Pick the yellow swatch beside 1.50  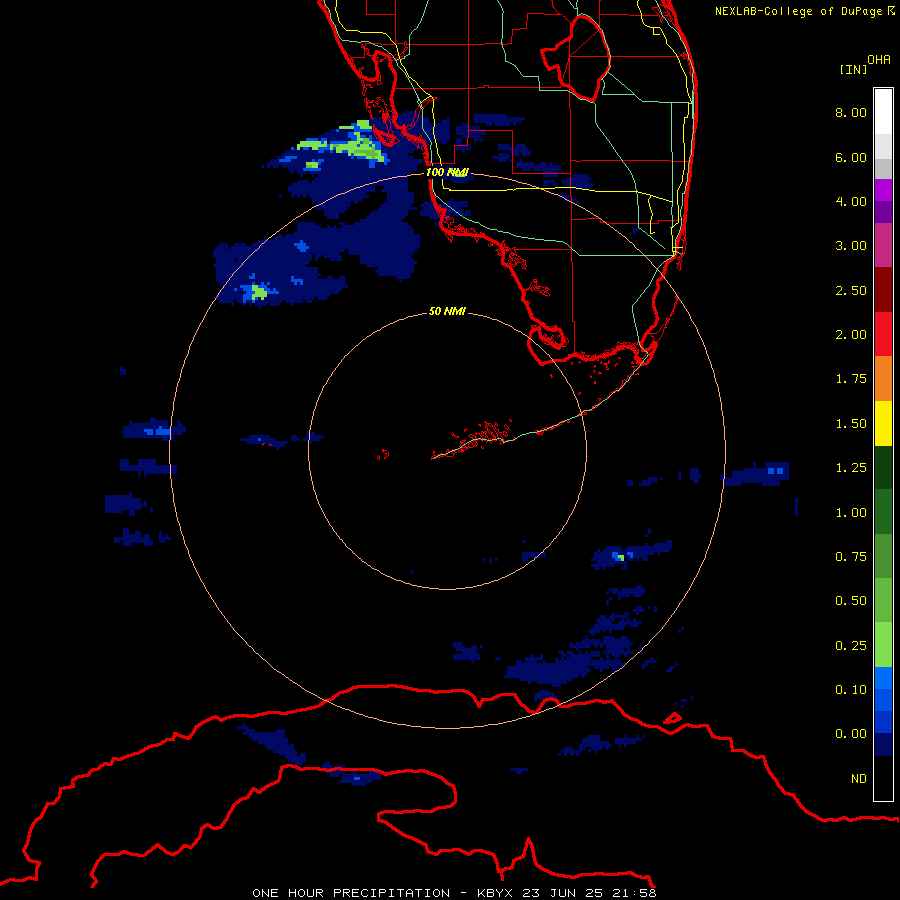[x=883, y=423]
